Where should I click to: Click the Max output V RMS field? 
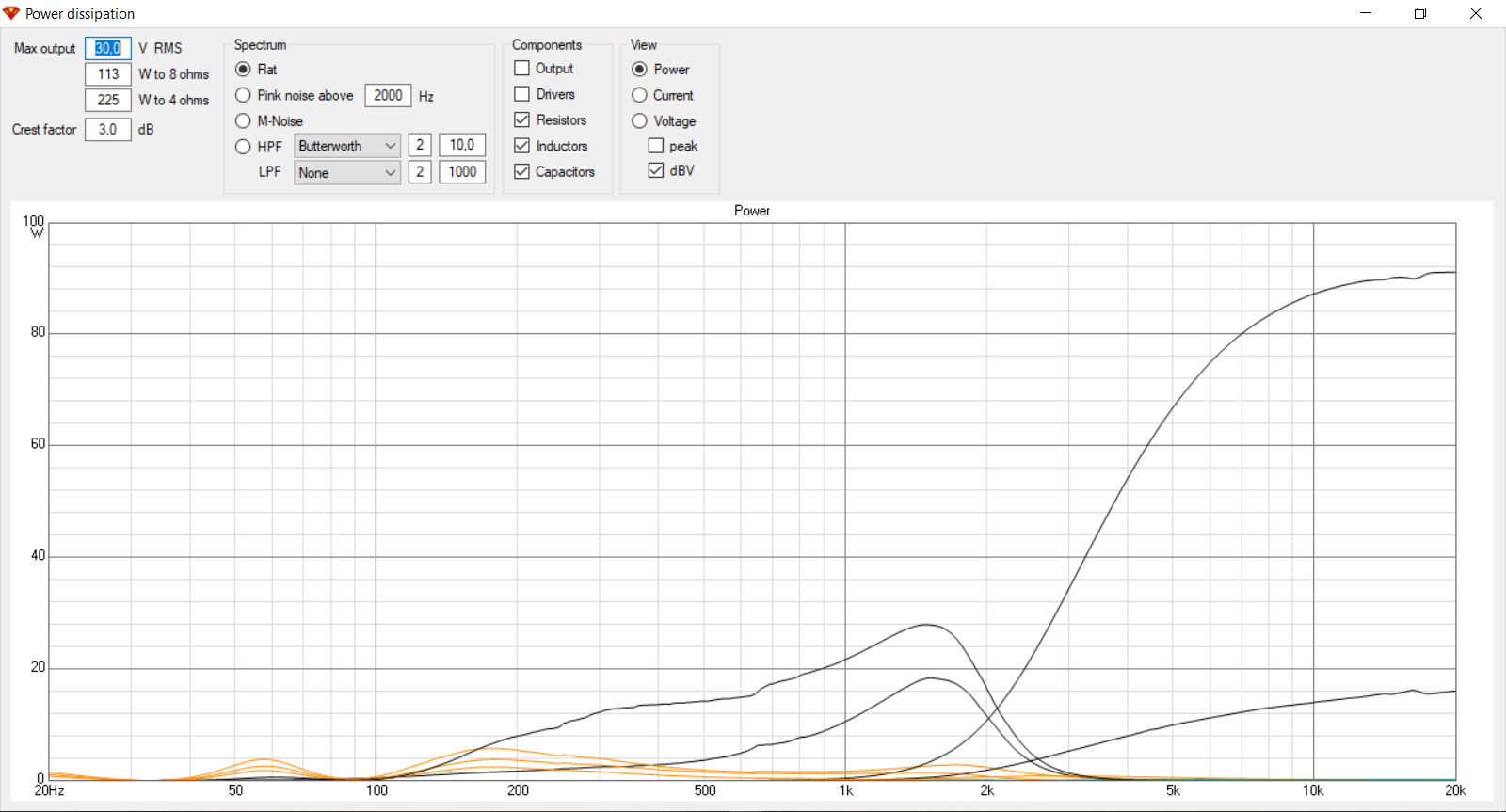(108, 48)
